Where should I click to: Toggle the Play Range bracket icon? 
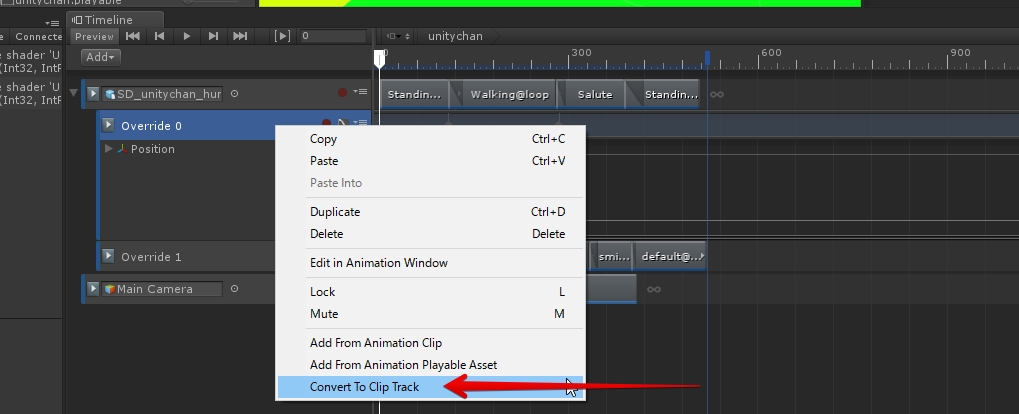282,36
